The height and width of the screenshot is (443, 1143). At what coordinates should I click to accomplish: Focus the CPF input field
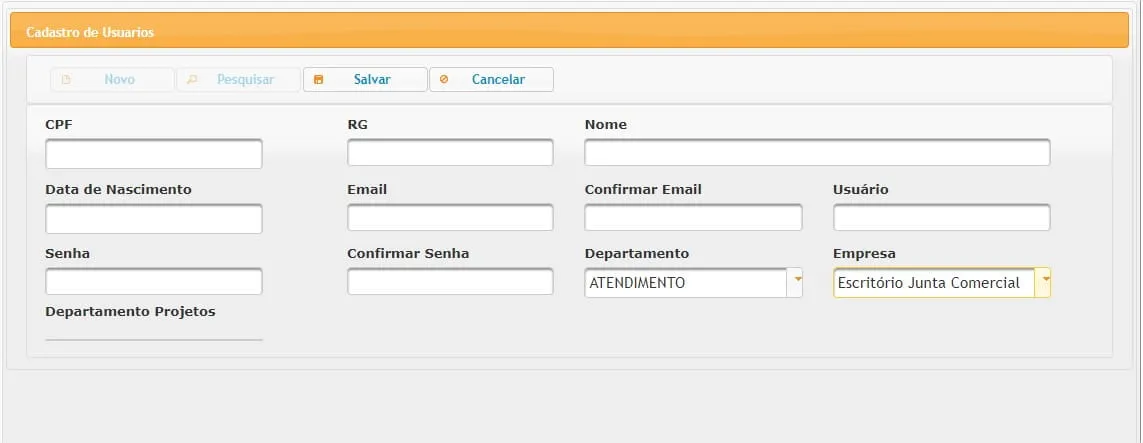[154, 154]
